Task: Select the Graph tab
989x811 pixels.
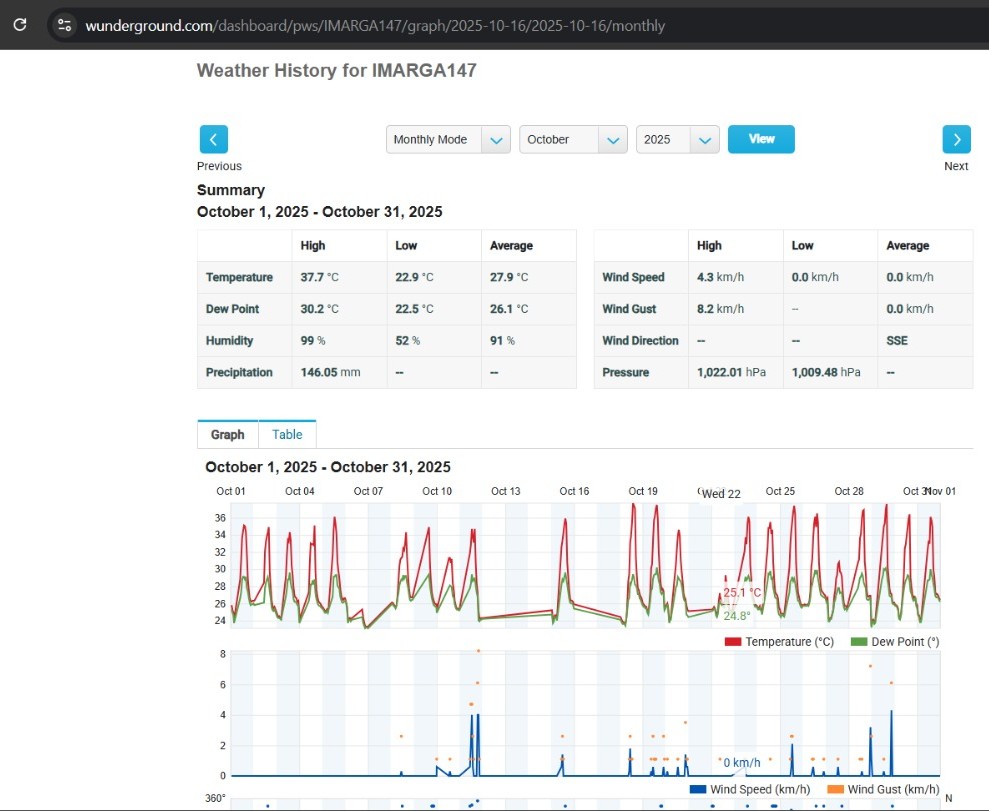Action: pos(228,434)
